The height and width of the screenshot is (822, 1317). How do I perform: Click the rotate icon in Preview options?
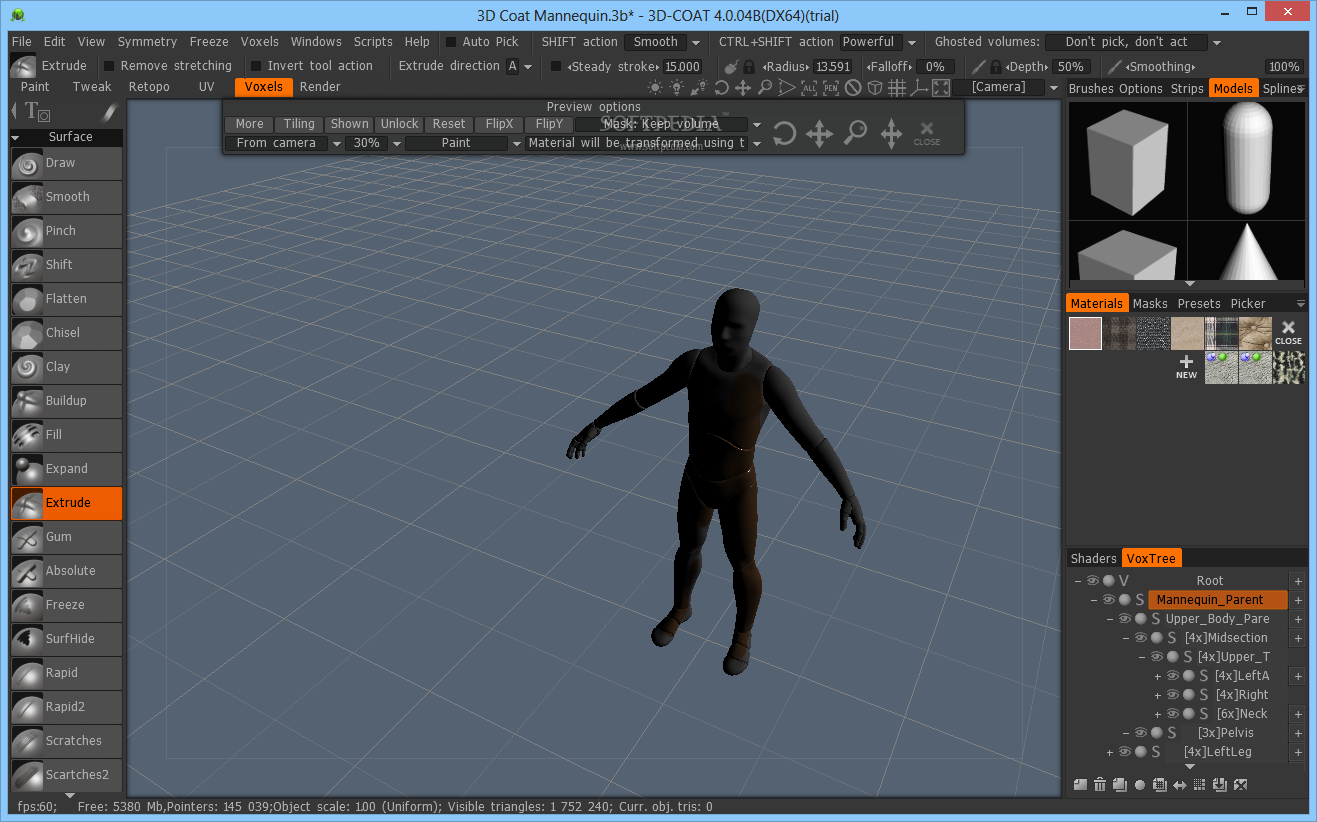[784, 133]
